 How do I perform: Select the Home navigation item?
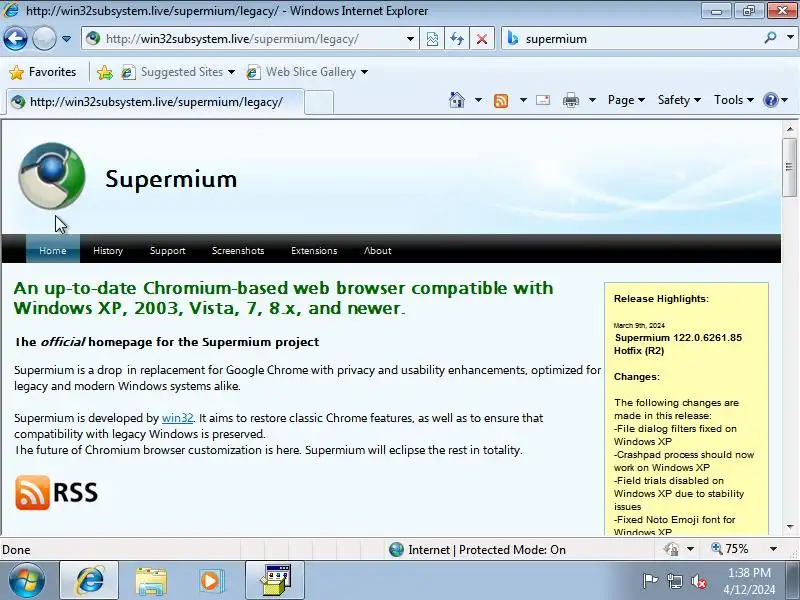(x=53, y=251)
